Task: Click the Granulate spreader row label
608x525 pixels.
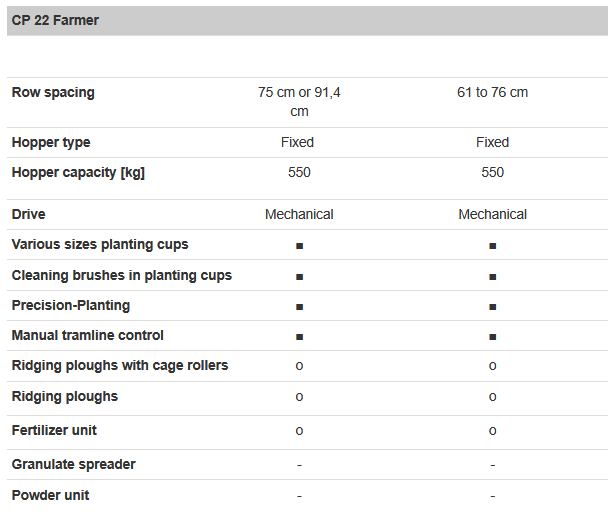Action: click(x=74, y=465)
